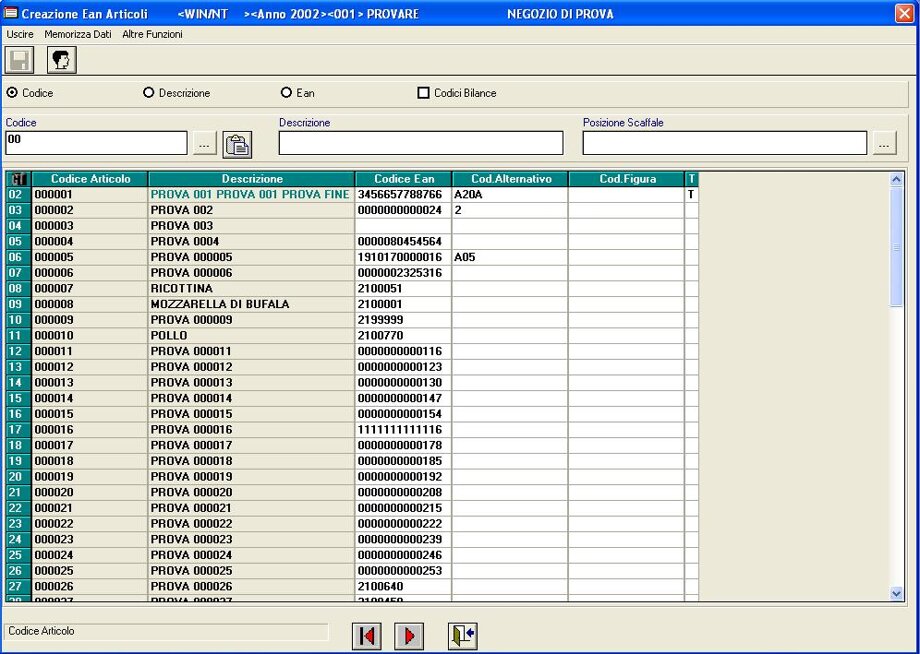
Task: Open the Uscire menu
Action: [20, 34]
